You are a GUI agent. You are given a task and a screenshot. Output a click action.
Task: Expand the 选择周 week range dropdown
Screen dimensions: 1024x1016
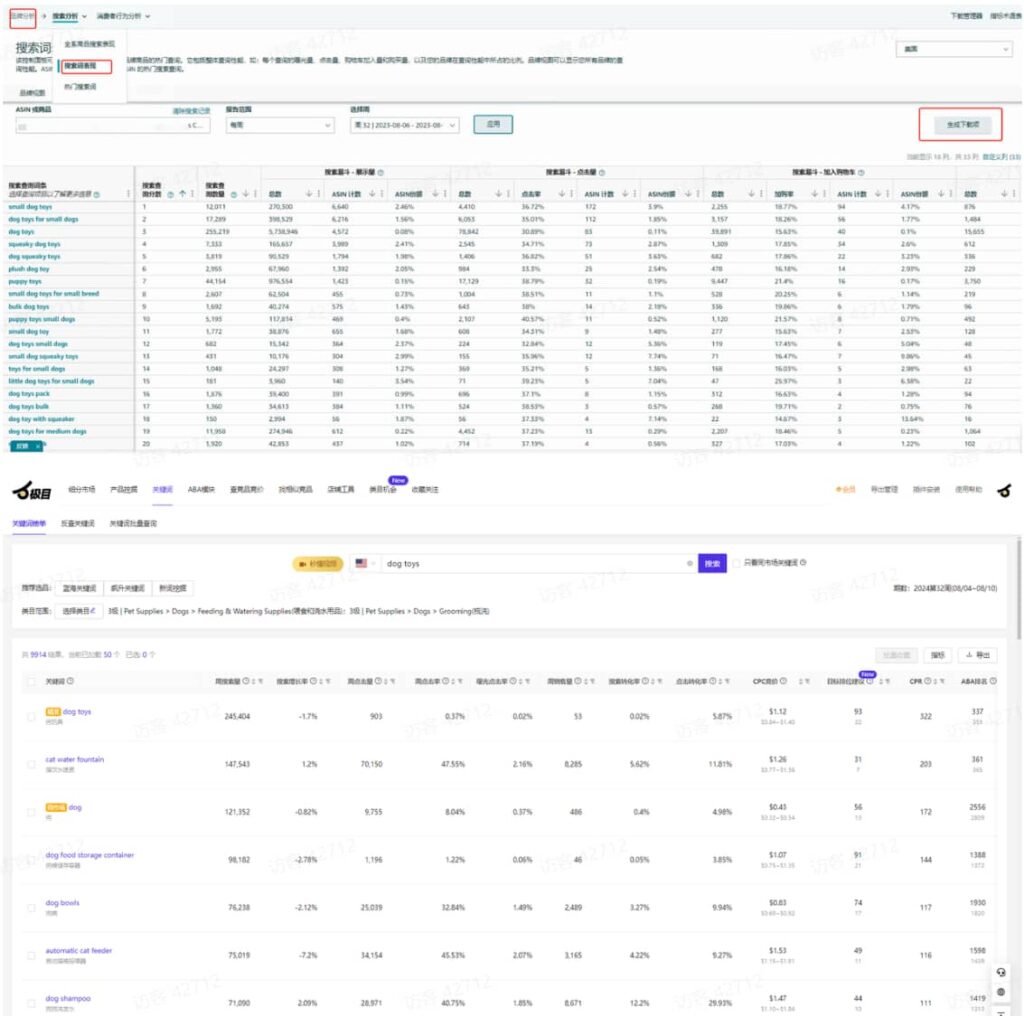point(404,125)
